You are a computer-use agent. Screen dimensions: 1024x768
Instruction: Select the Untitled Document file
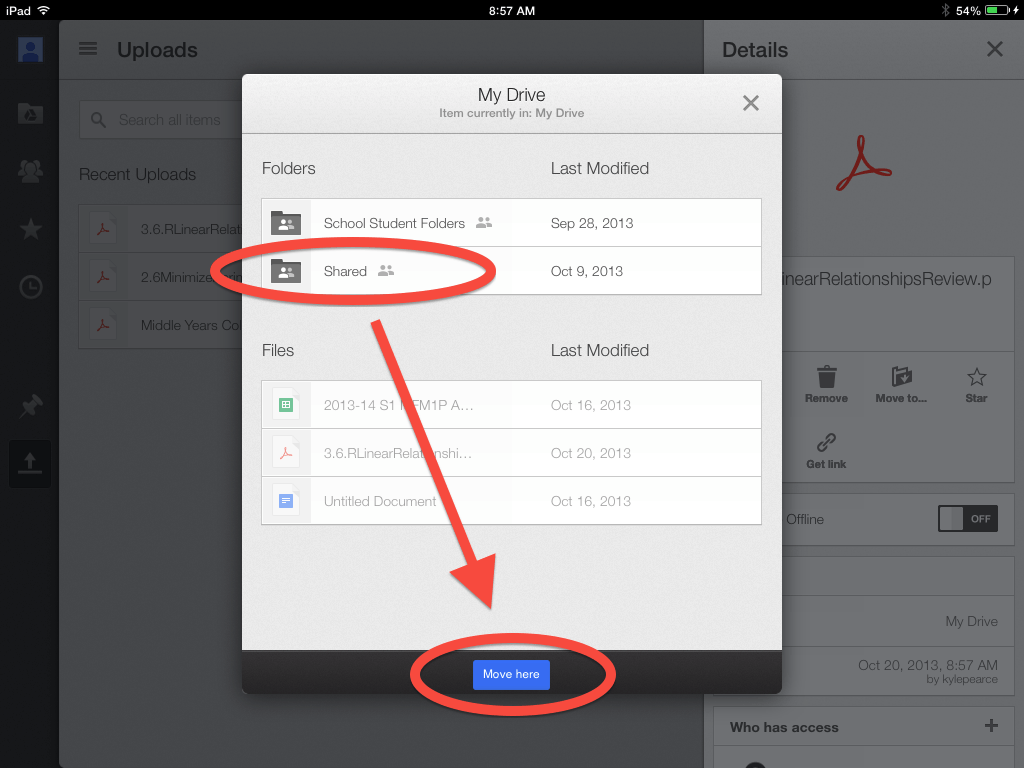click(x=380, y=501)
